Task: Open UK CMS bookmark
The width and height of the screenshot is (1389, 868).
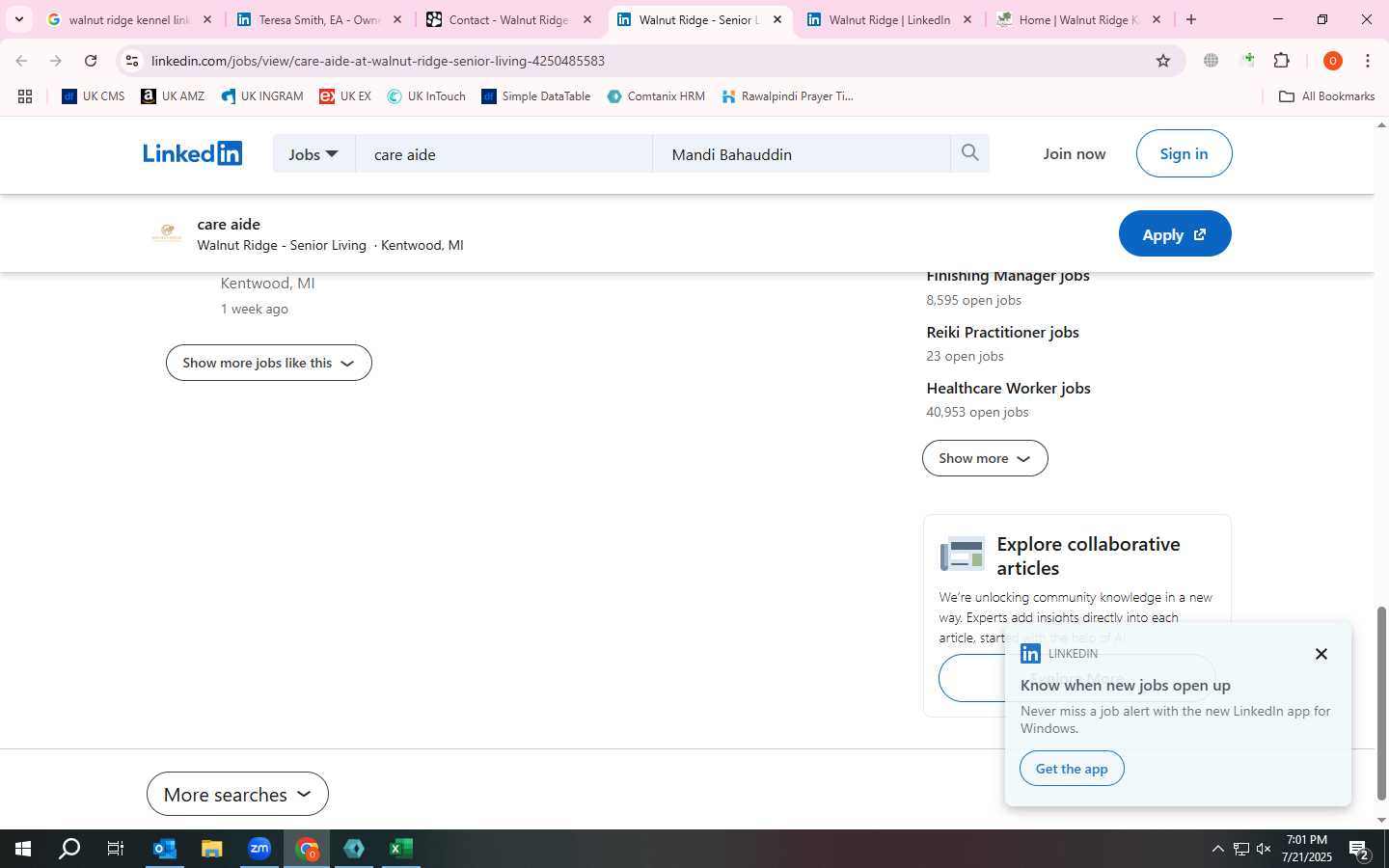Action: pyautogui.click(x=94, y=96)
